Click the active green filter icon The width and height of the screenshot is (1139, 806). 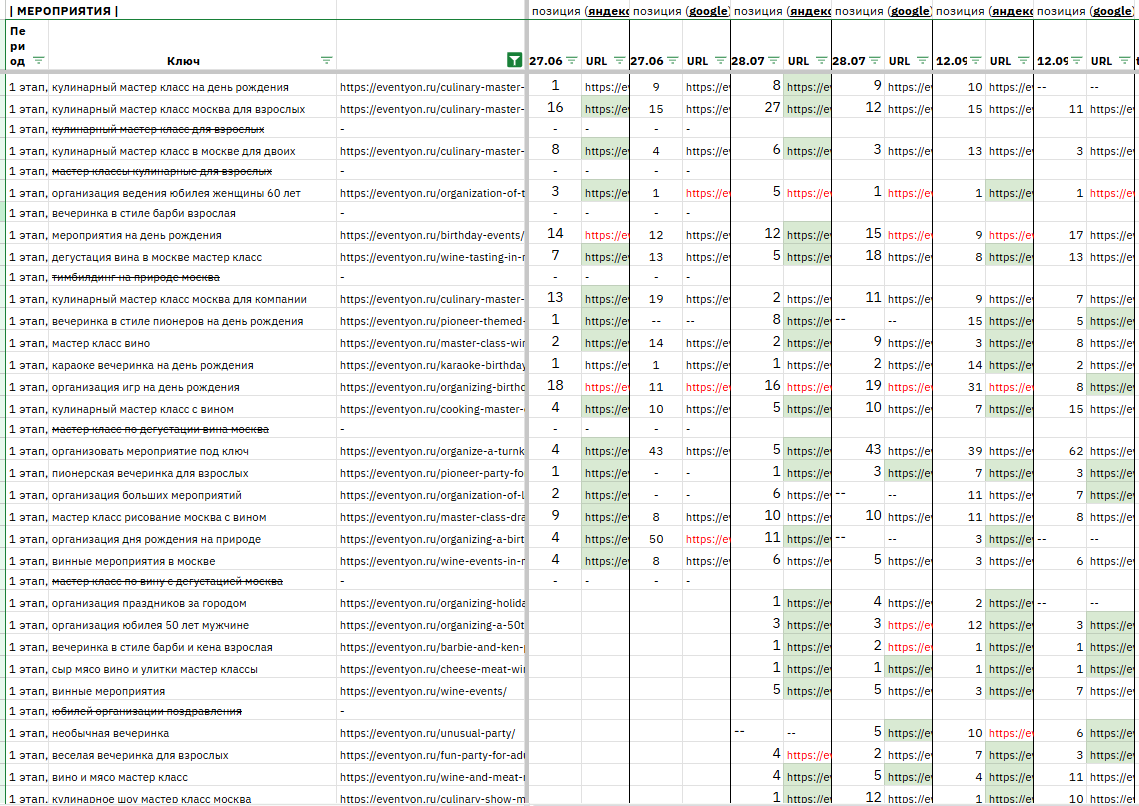click(514, 61)
